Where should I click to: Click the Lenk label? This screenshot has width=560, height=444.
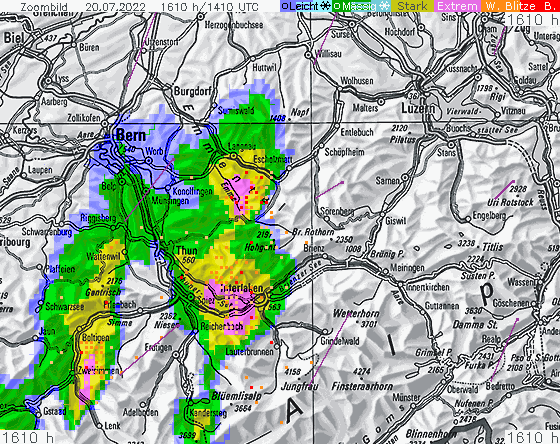click(x=112, y=426)
